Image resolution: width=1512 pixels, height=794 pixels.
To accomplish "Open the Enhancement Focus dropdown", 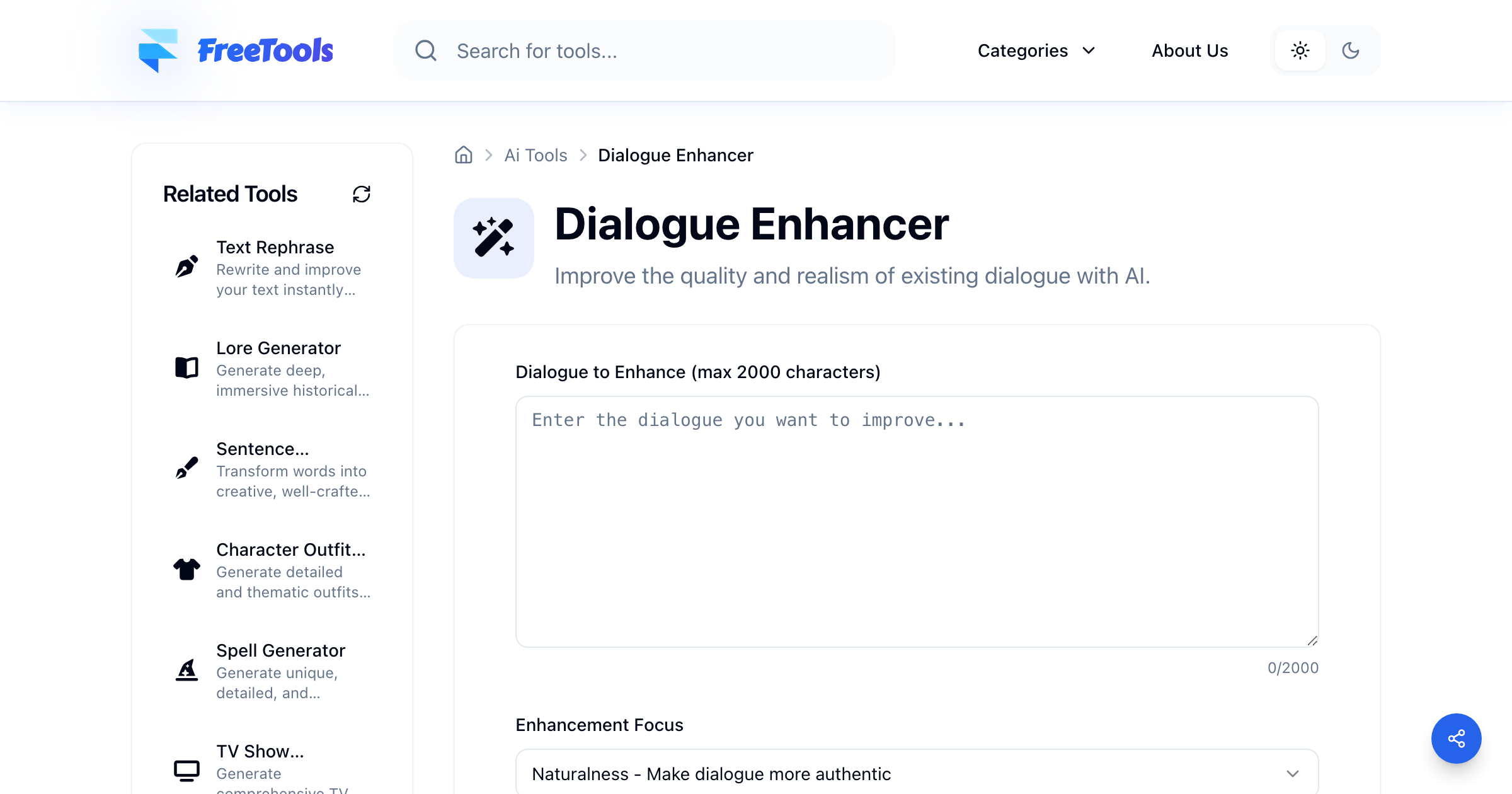I will click(x=917, y=773).
